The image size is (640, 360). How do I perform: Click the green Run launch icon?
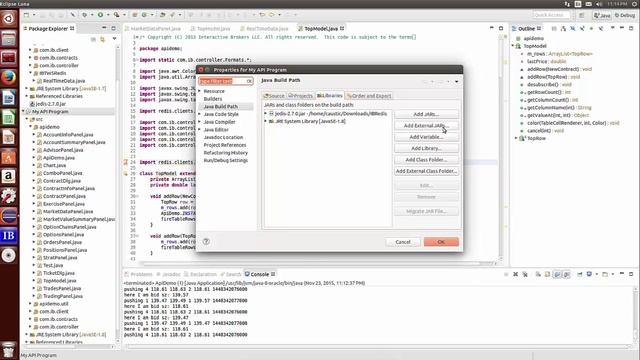[x=100, y=15]
